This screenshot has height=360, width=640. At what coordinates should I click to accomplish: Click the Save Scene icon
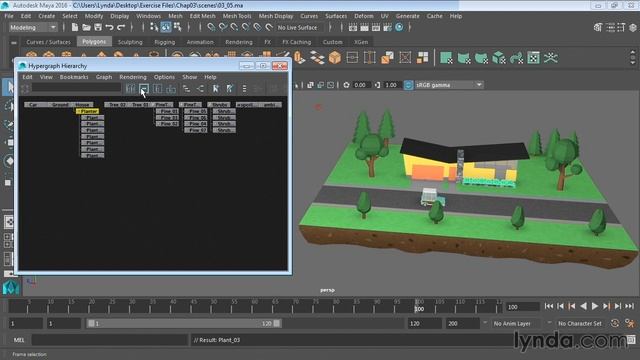pos(98,27)
